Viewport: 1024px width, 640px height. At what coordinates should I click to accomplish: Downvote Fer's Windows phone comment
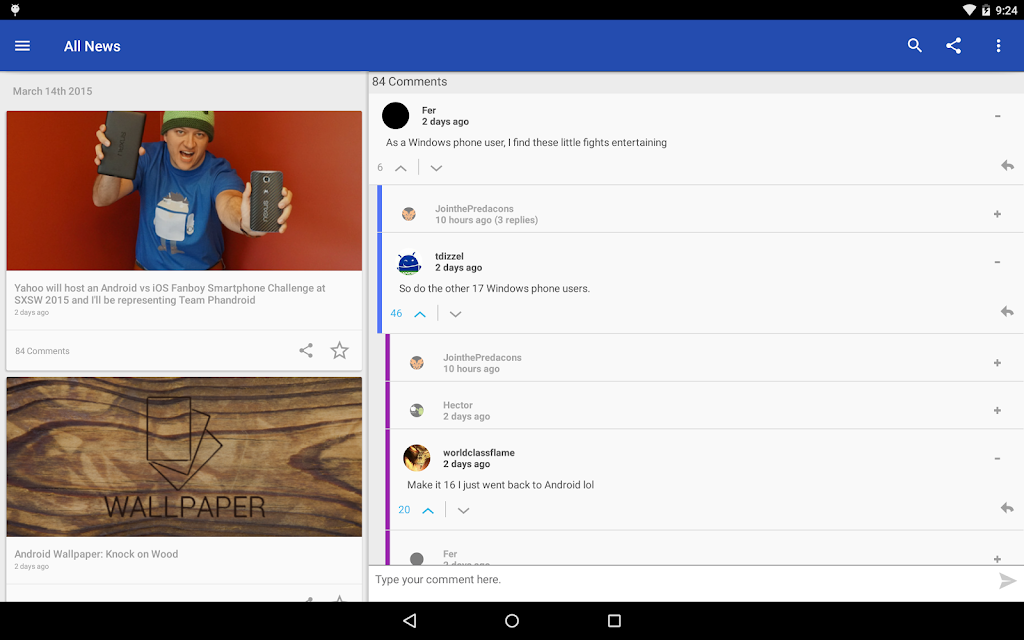436,168
